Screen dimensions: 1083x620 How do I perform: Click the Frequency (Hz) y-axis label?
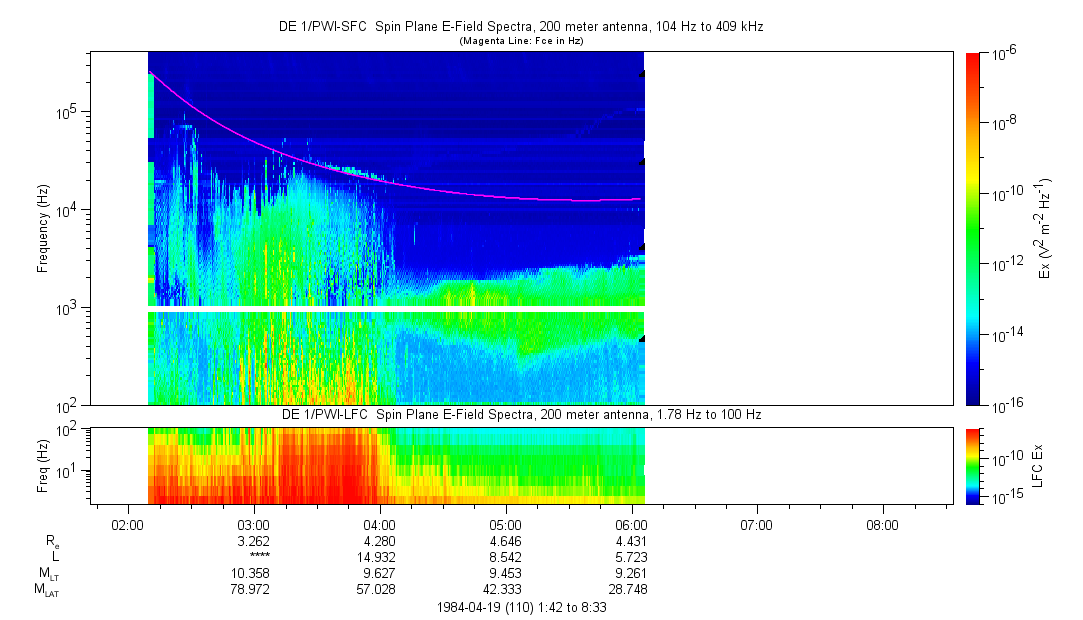pyautogui.click(x=43, y=228)
